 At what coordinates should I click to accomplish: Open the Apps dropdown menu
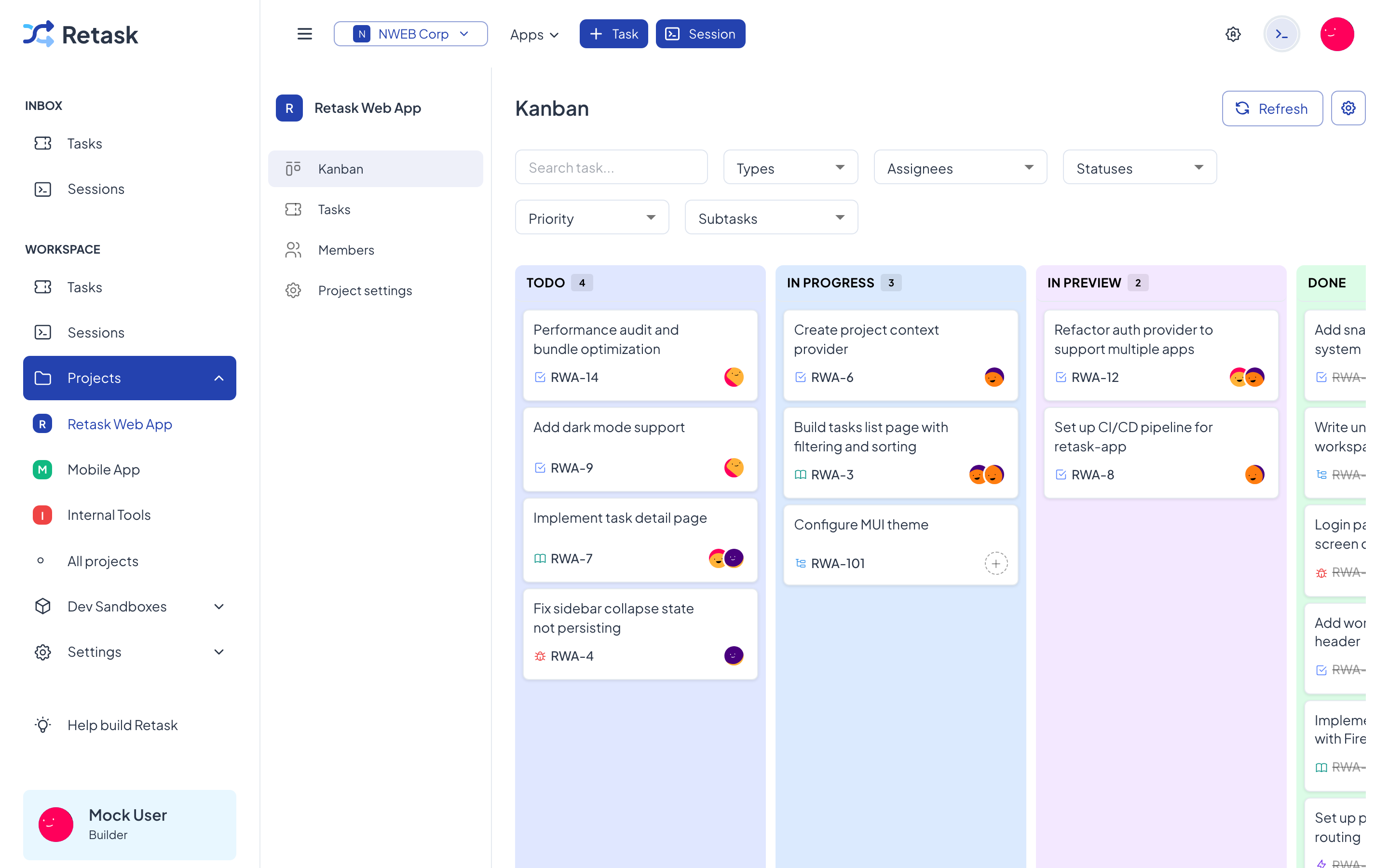tap(534, 34)
